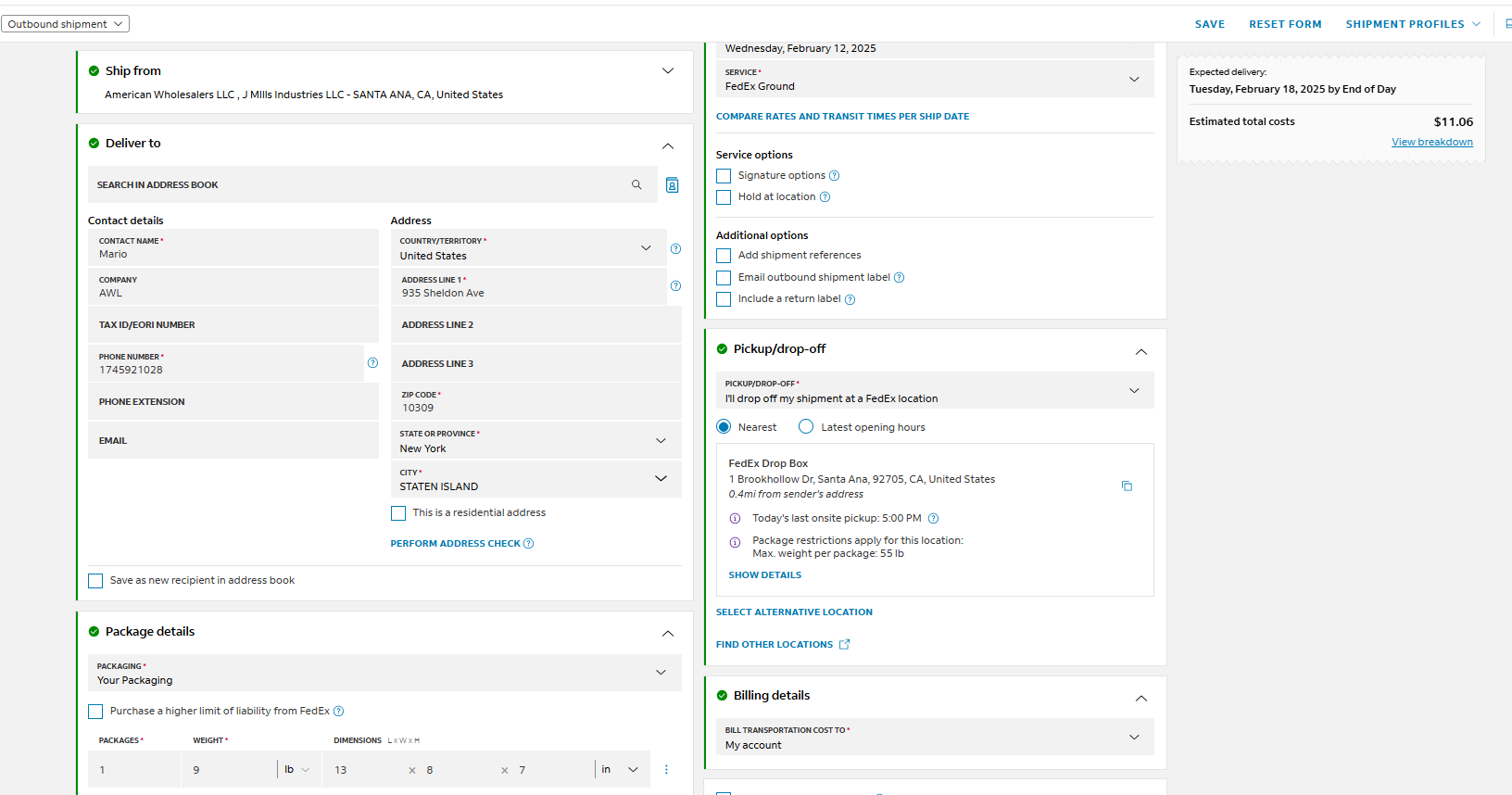
Task: Show phone number help tooltip
Action: (x=372, y=362)
